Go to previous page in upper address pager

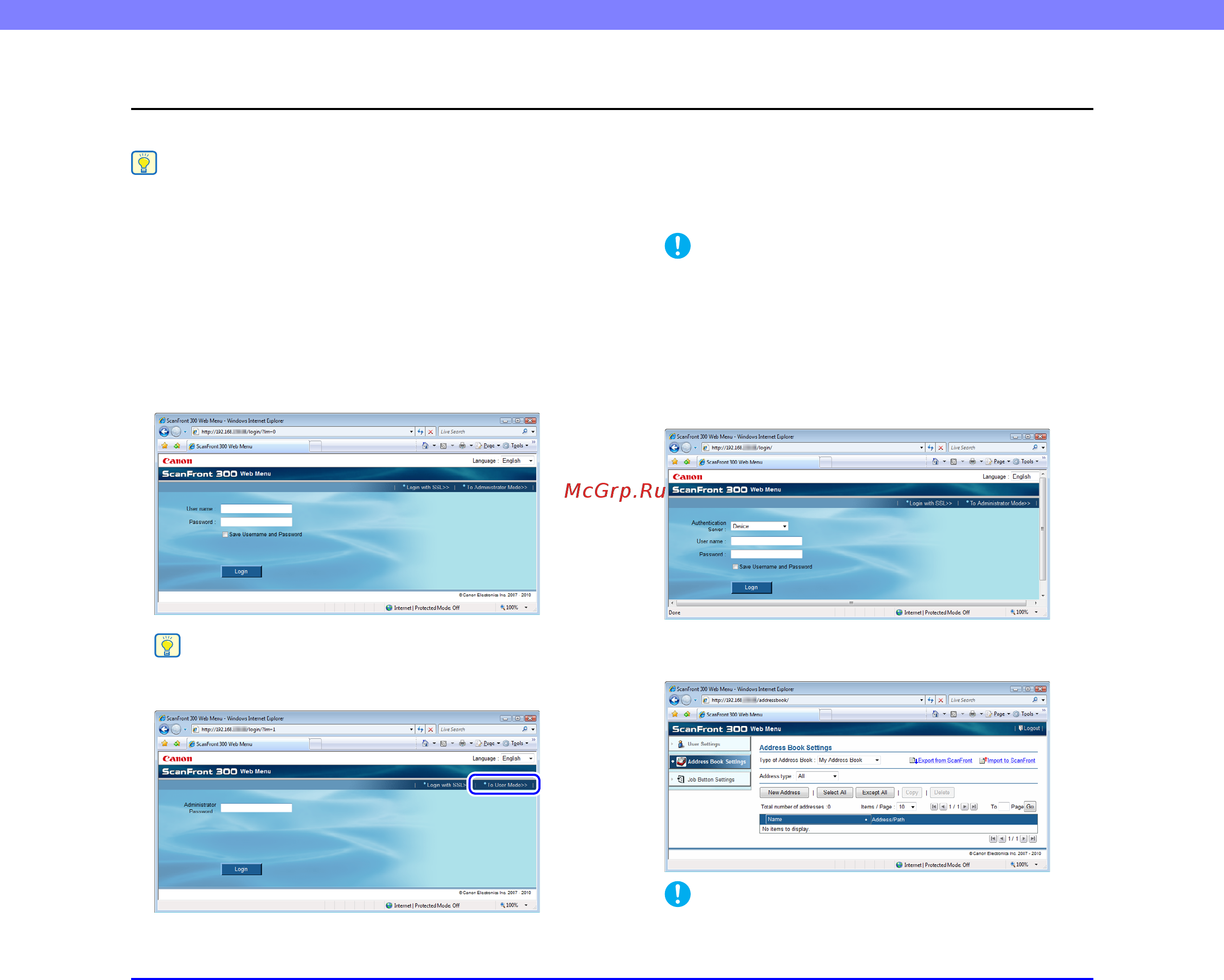(943, 806)
